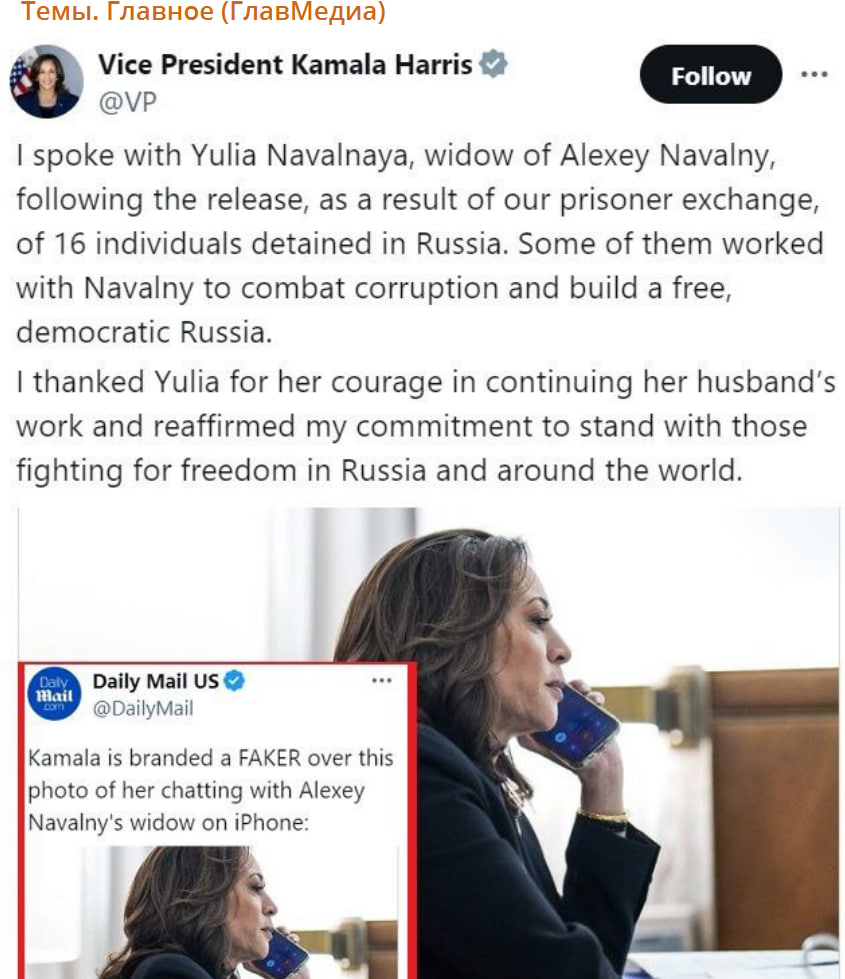Click verified badge beside Kamala Harris name

click(493, 65)
